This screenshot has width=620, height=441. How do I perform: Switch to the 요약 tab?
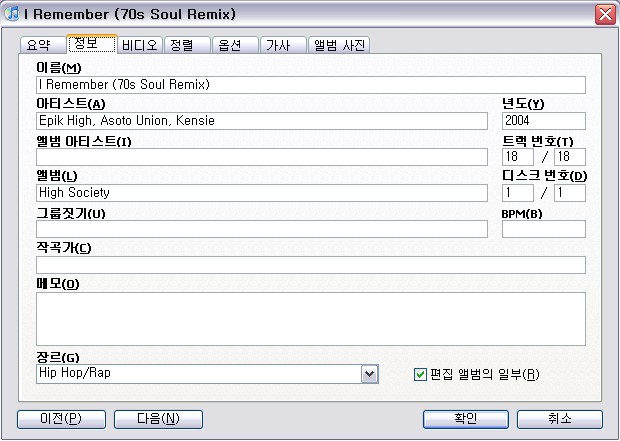tap(42, 45)
